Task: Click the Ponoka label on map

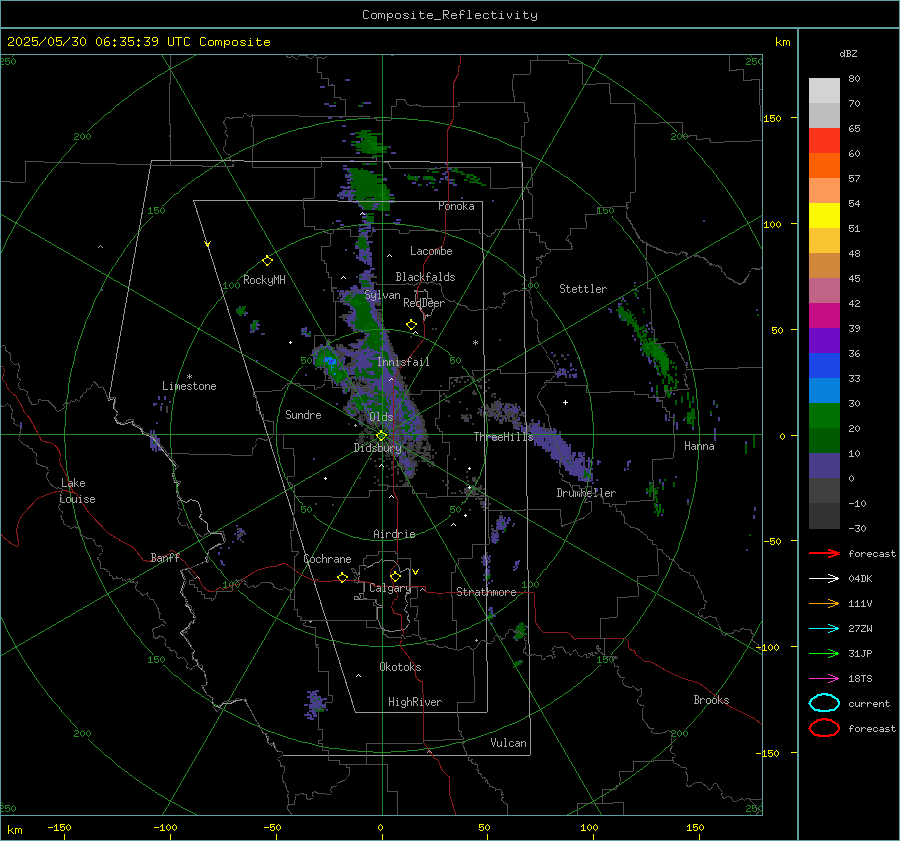Action: point(456,206)
